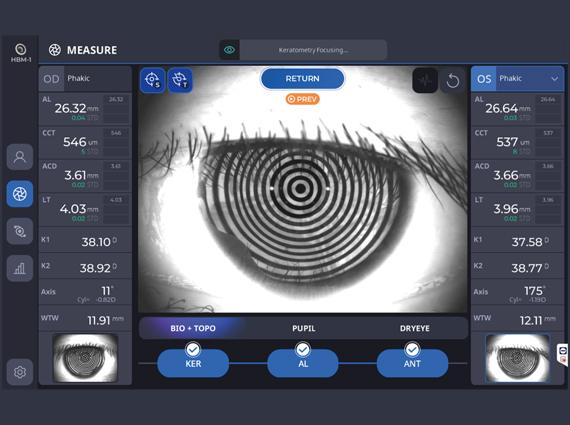
Task: Click the orange PREV button
Action: [x=302, y=99]
